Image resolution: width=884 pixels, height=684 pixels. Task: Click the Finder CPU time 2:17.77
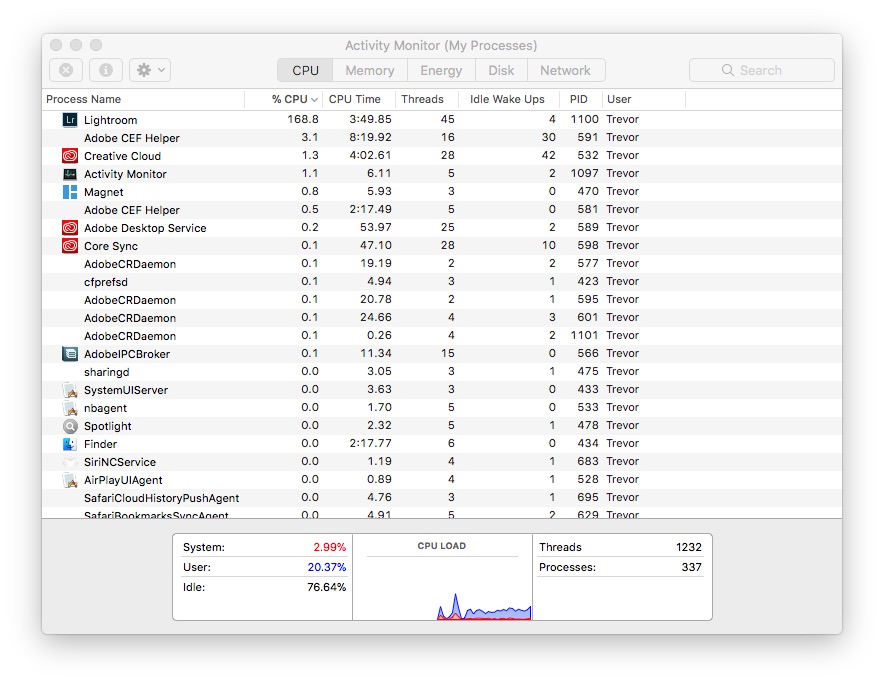370,443
